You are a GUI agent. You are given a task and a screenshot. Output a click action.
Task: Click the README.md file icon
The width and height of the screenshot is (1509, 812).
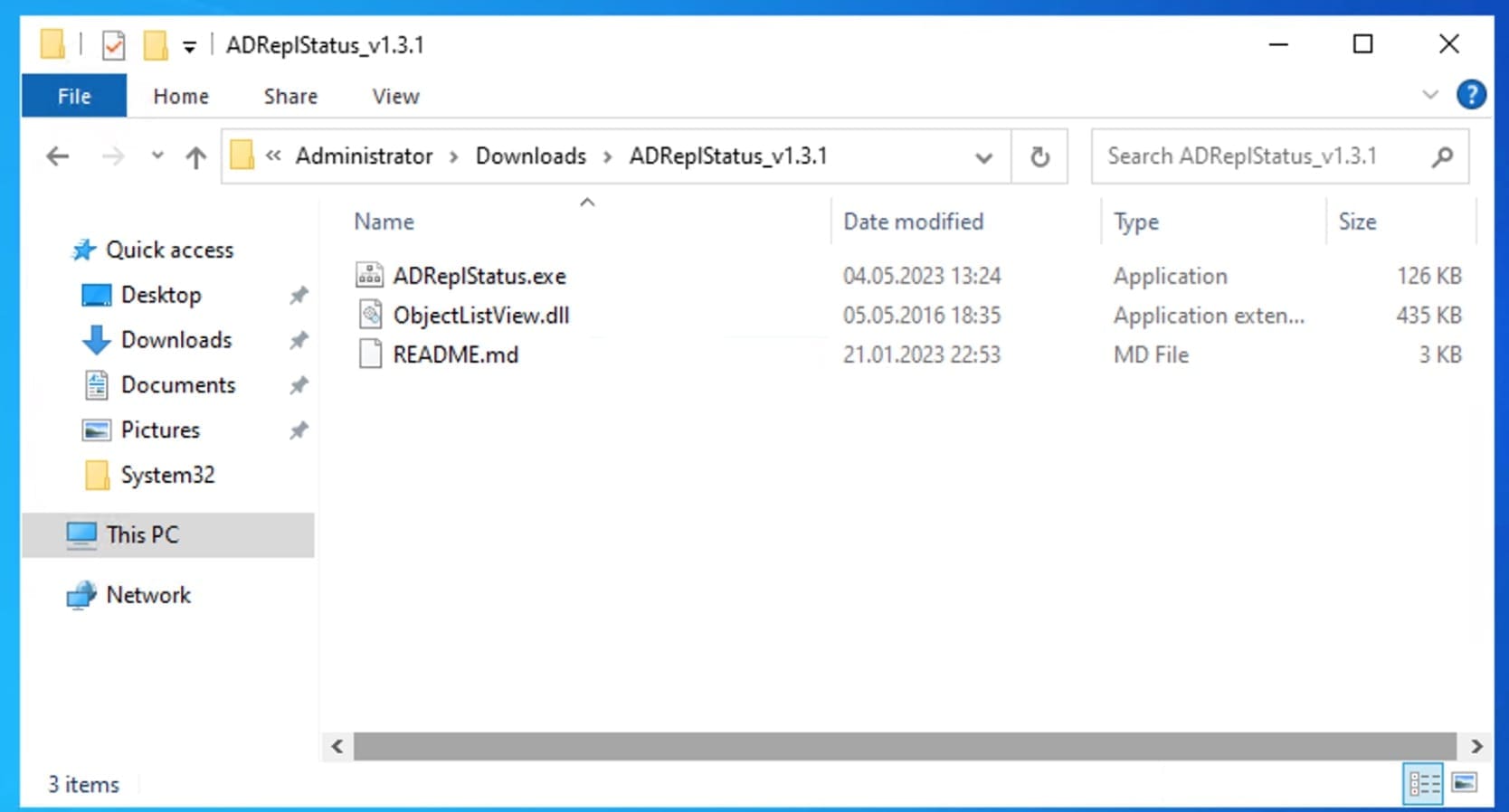tap(369, 354)
